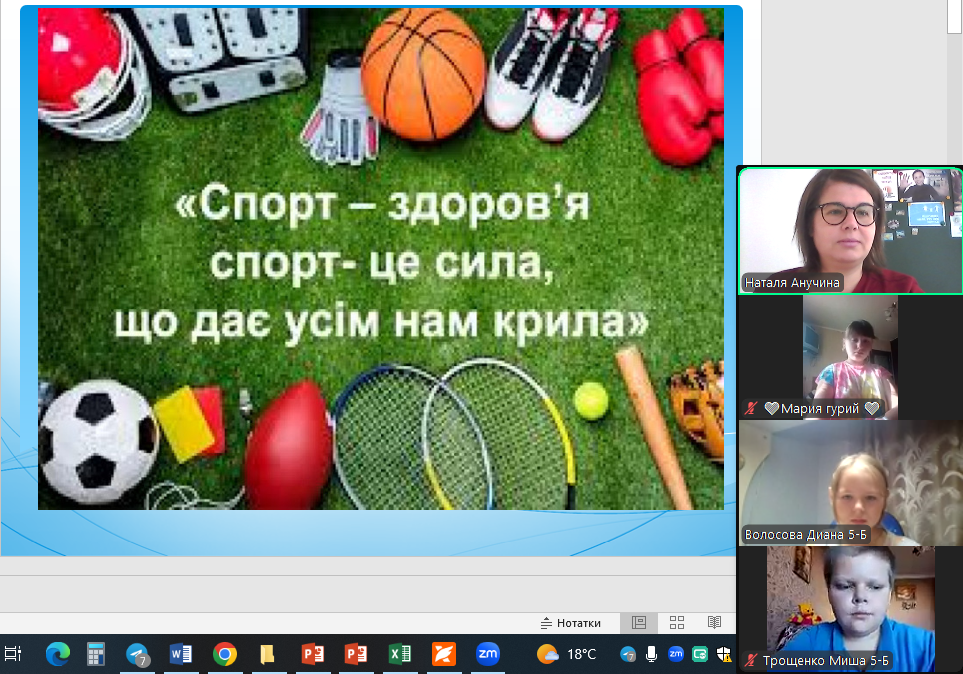This screenshot has height=674, width=963.
Task: Launch Microsoft Edge from the taskbar
Action: click(58, 654)
